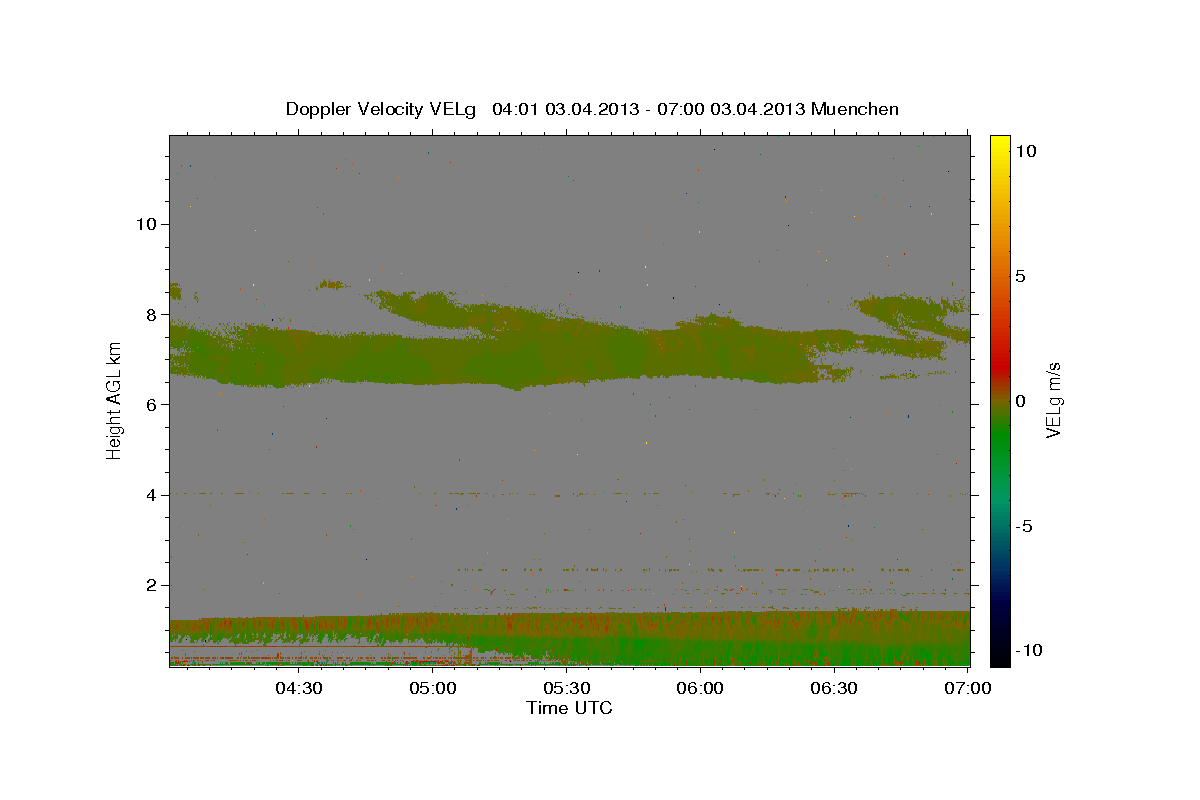Click the colorbar bottom tick label -10
The image size is (1200, 800).
pyautogui.click(x=1028, y=650)
